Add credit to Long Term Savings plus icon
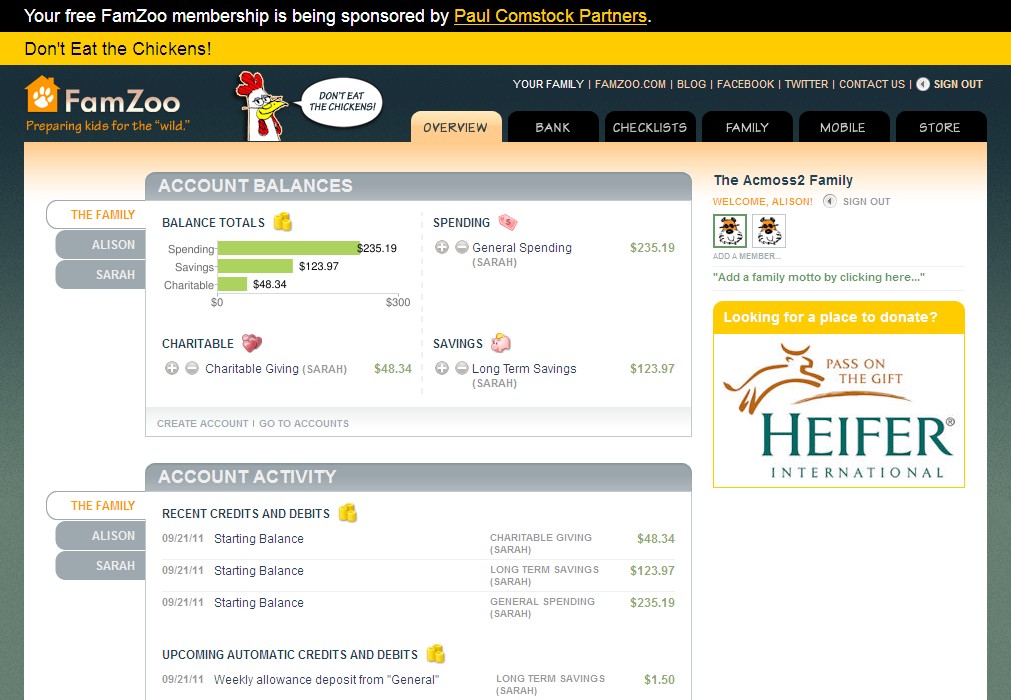This screenshot has width=1011, height=700. 442,368
